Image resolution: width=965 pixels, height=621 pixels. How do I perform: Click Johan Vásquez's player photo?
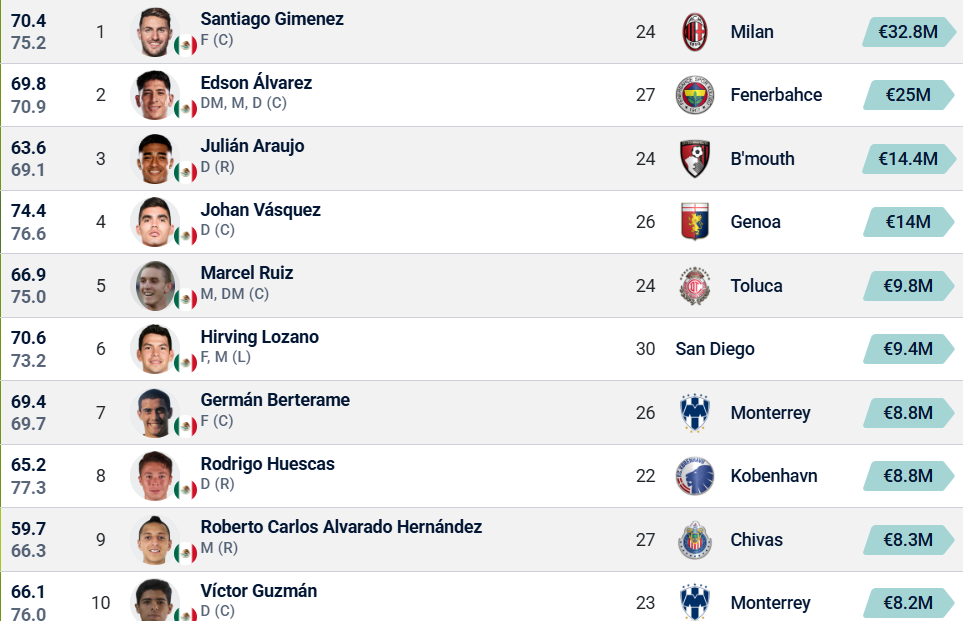pos(156,222)
